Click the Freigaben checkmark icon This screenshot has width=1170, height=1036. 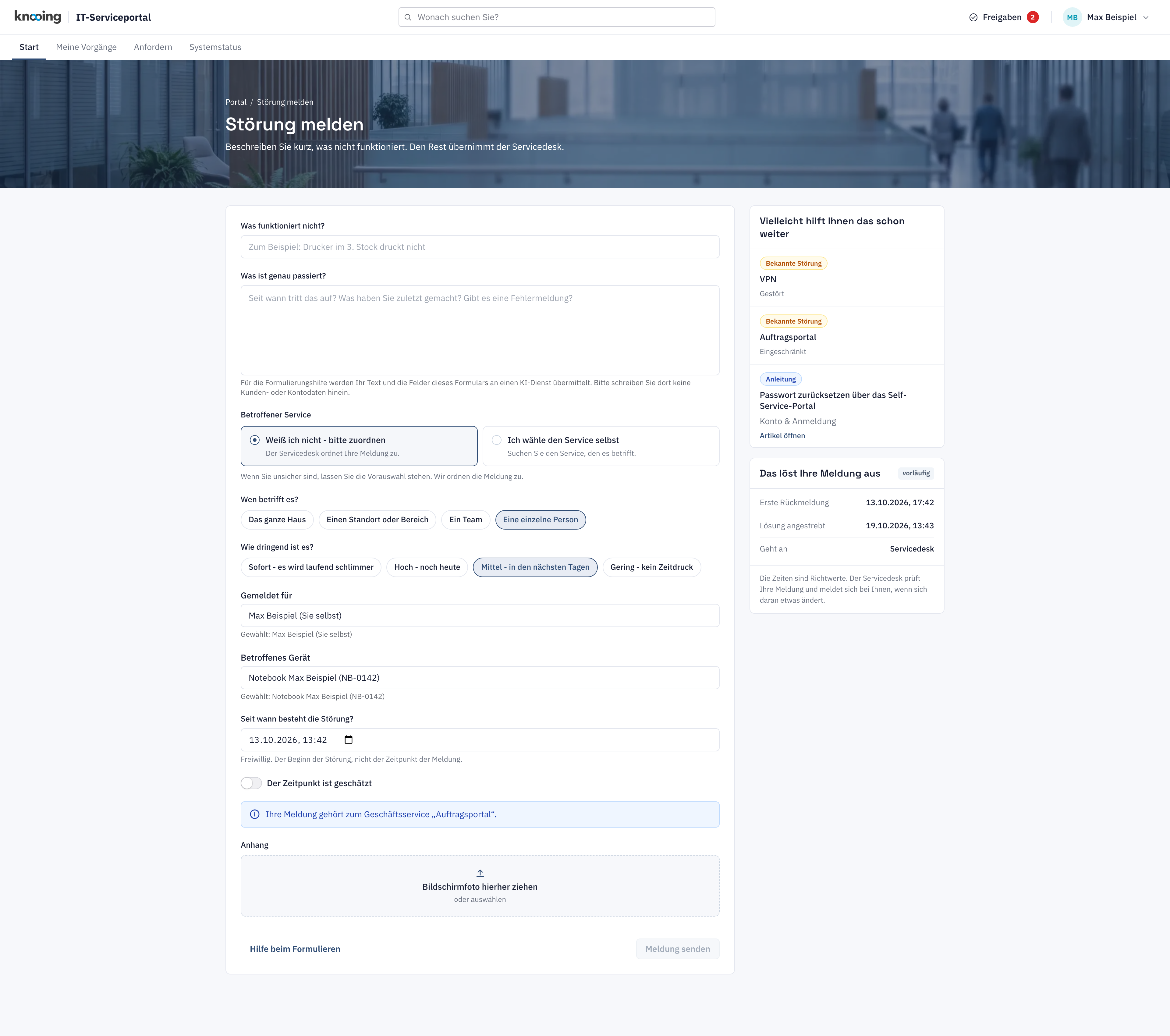tap(973, 17)
